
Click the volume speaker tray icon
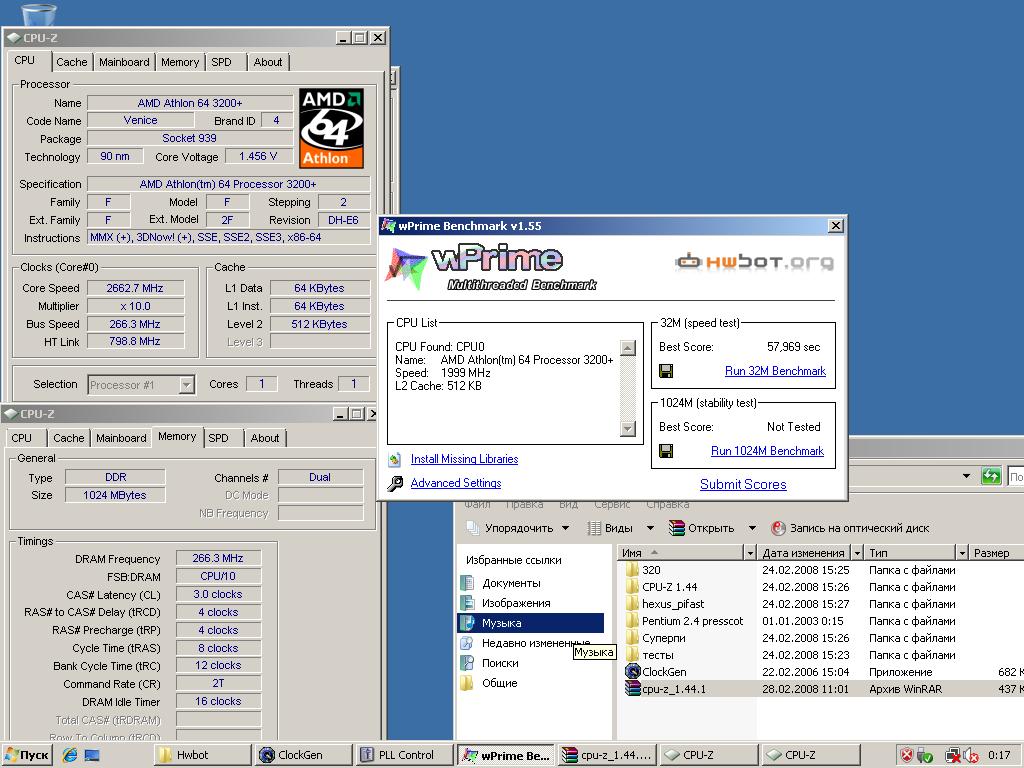pos(970,756)
